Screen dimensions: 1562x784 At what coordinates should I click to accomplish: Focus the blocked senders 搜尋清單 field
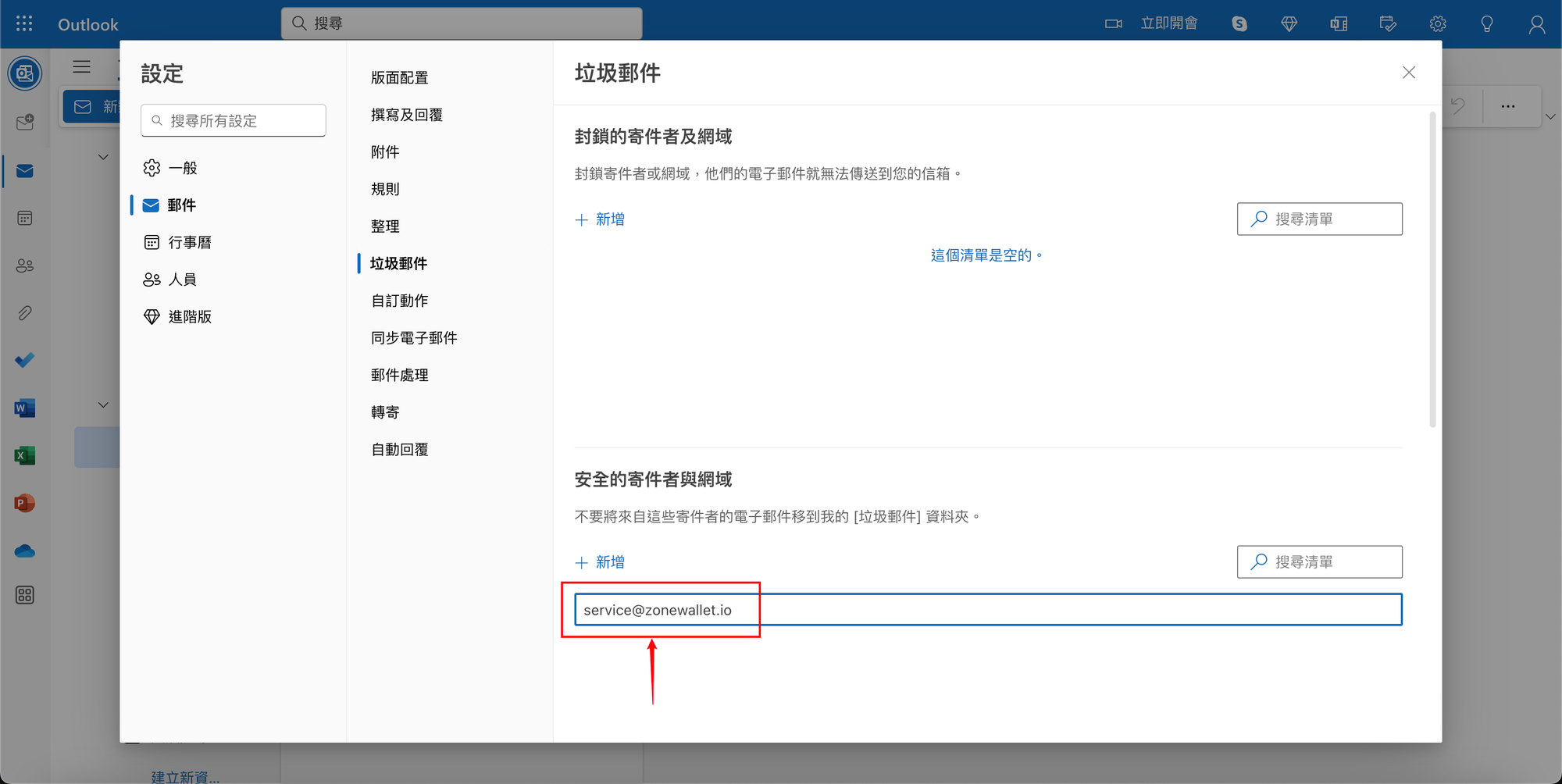click(x=1319, y=219)
